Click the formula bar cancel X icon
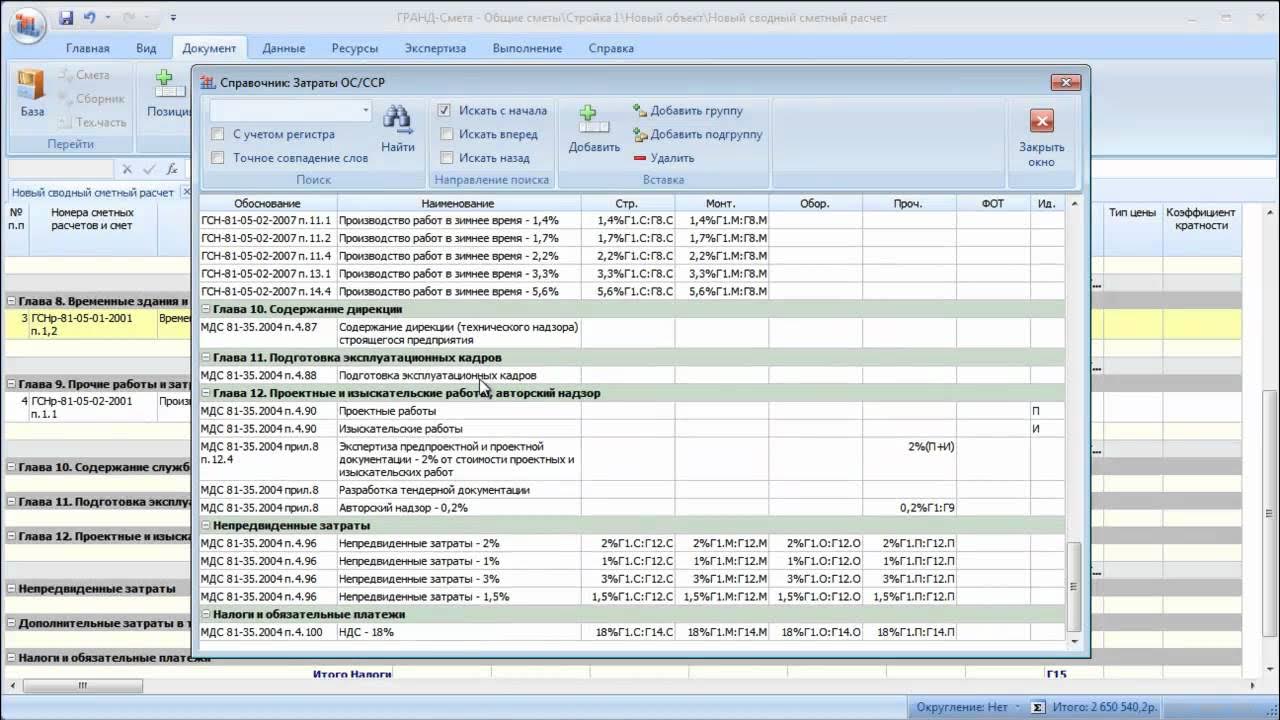The image size is (1280, 720). (127, 169)
